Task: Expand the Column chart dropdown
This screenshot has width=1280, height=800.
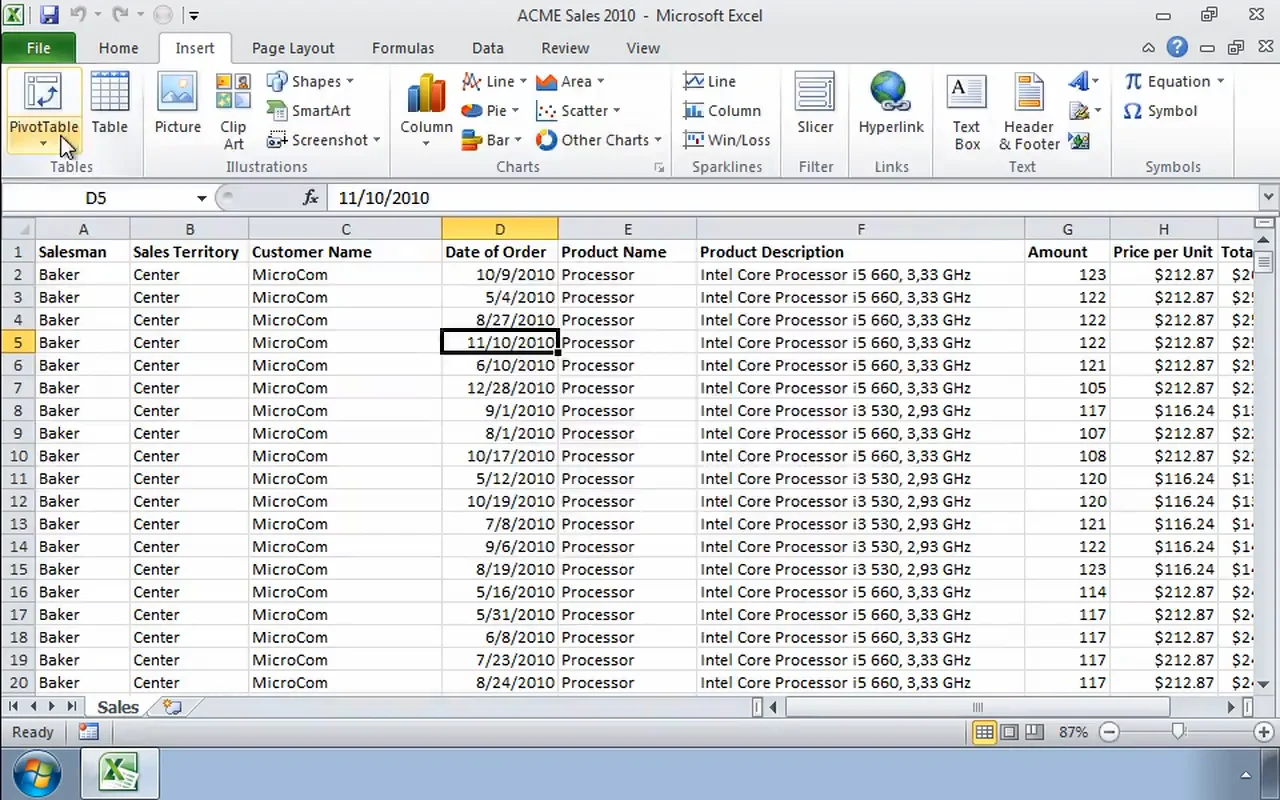Action: point(426,143)
